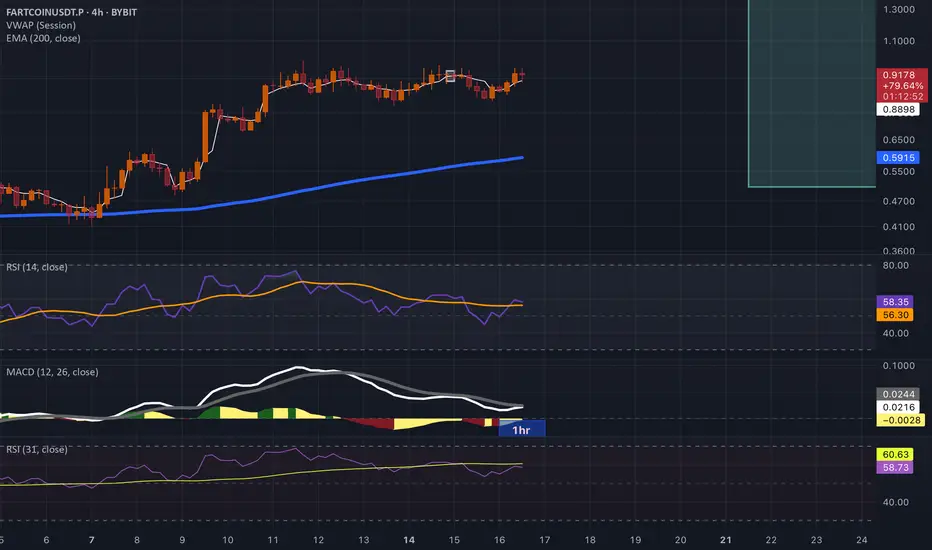Click date 17 on the time axis
This screenshot has width=932, height=550.
544,540
